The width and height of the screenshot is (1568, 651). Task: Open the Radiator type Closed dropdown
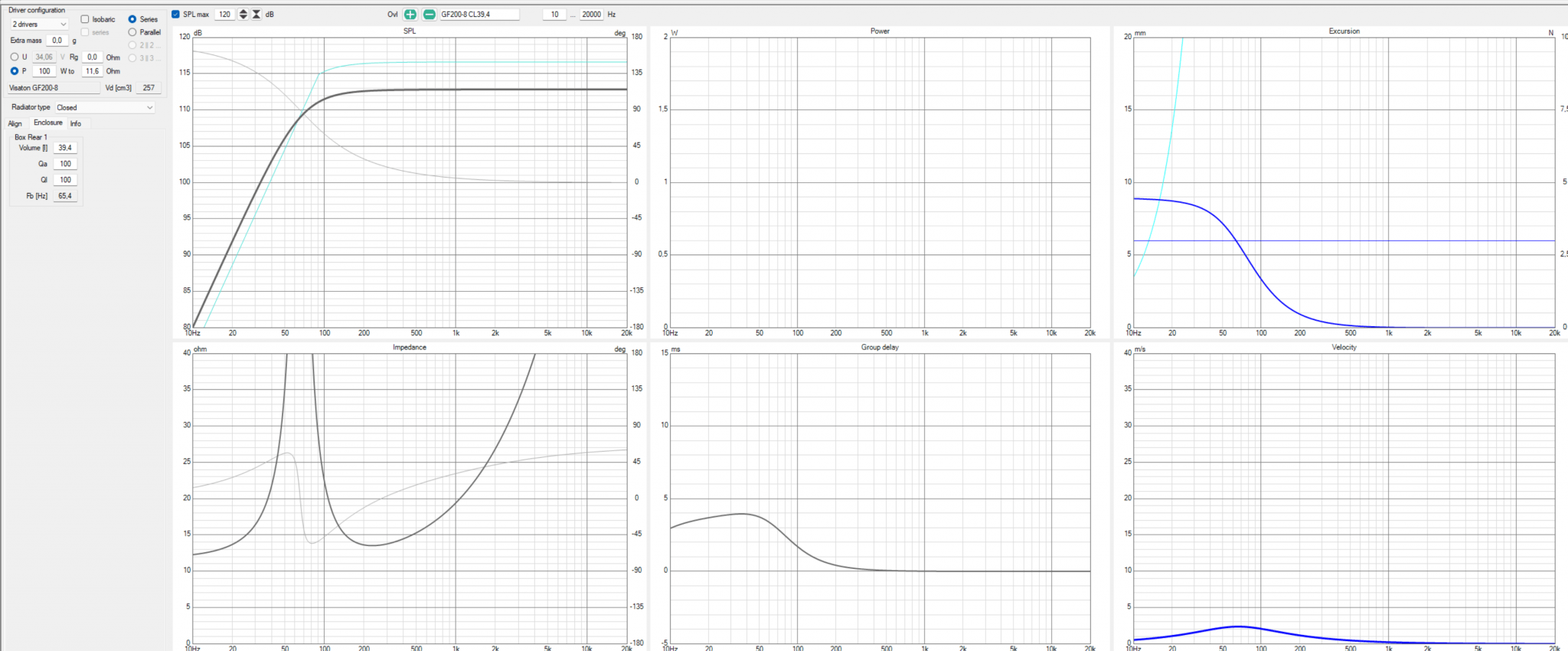tap(105, 108)
